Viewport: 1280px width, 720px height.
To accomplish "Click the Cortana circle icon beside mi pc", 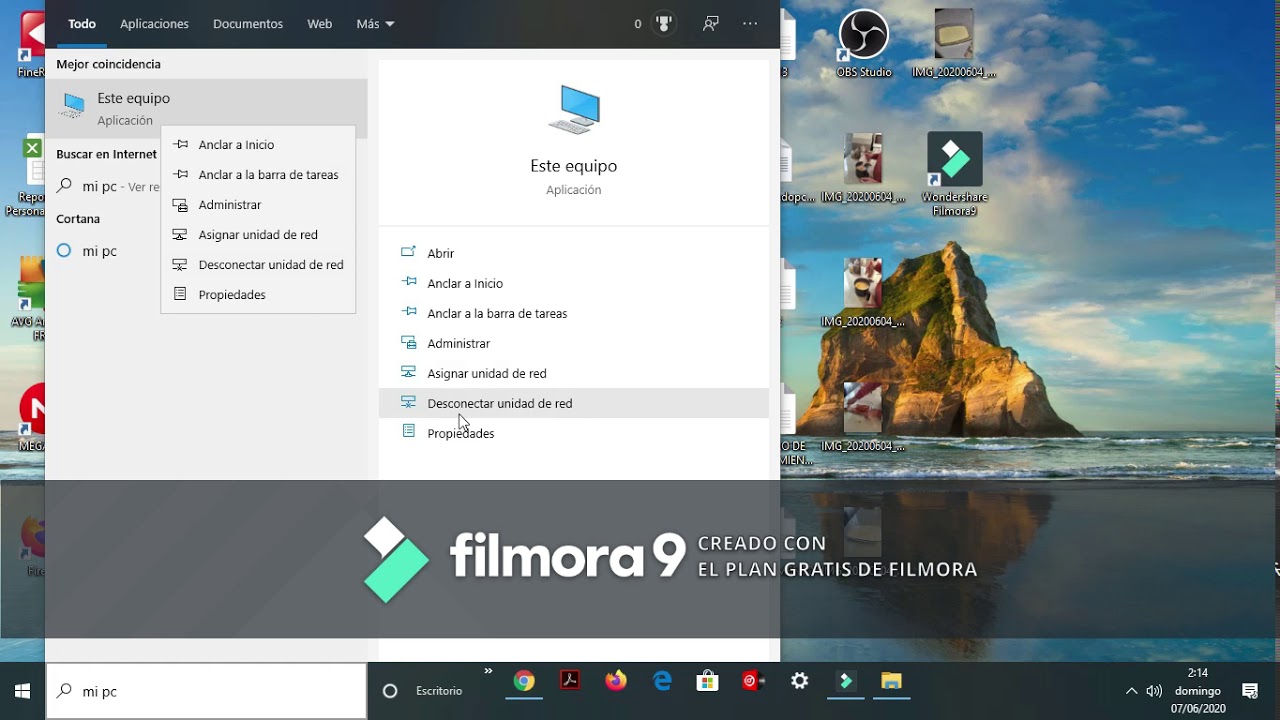I will [64, 251].
